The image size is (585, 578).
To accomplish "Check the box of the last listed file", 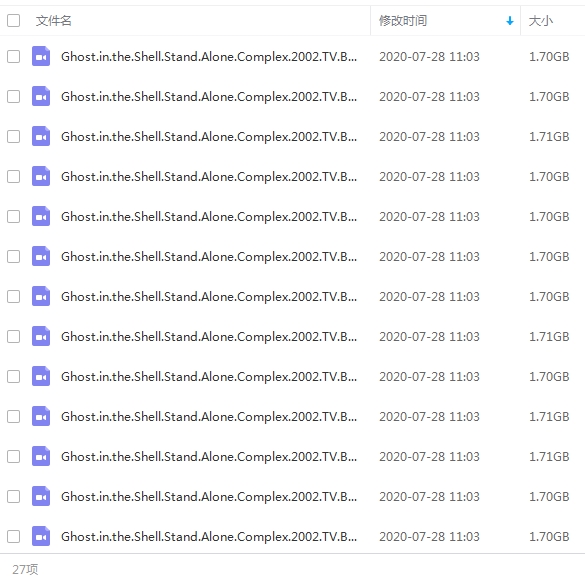I will click(x=13, y=537).
